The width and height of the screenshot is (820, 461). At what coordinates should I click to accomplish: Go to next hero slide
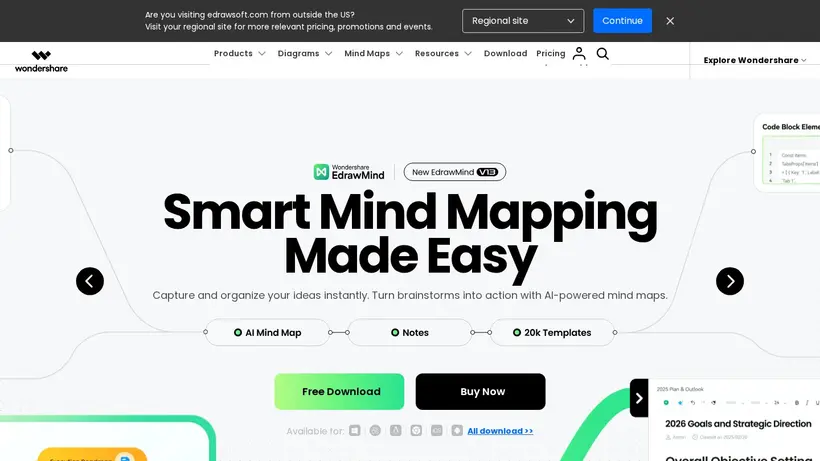(x=730, y=281)
